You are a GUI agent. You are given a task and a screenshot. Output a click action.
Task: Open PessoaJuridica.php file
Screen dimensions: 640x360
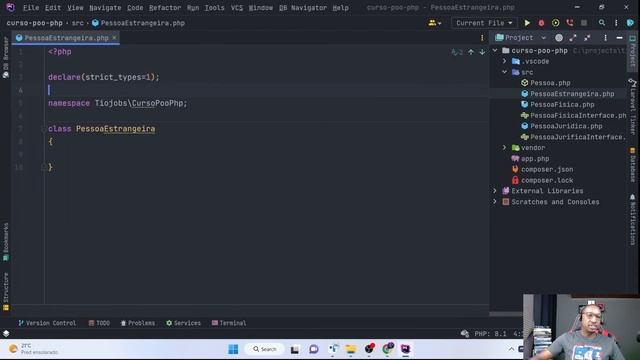(x=566, y=126)
